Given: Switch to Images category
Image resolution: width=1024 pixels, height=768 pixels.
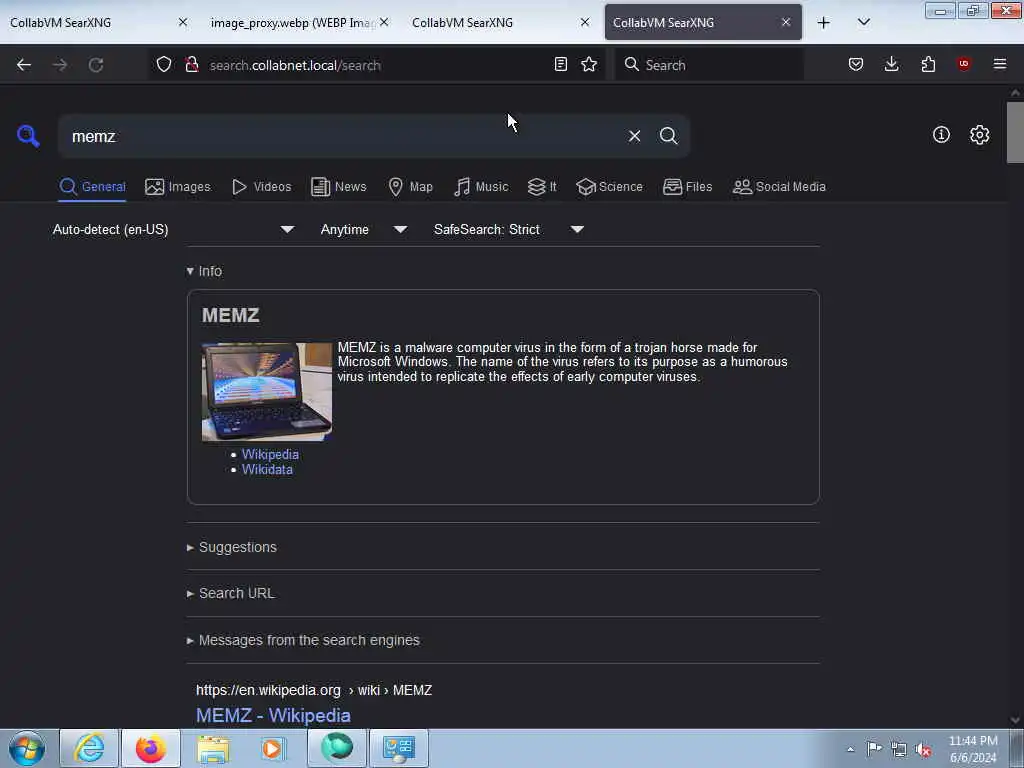Looking at the screenshot, I should pos(178,187).
